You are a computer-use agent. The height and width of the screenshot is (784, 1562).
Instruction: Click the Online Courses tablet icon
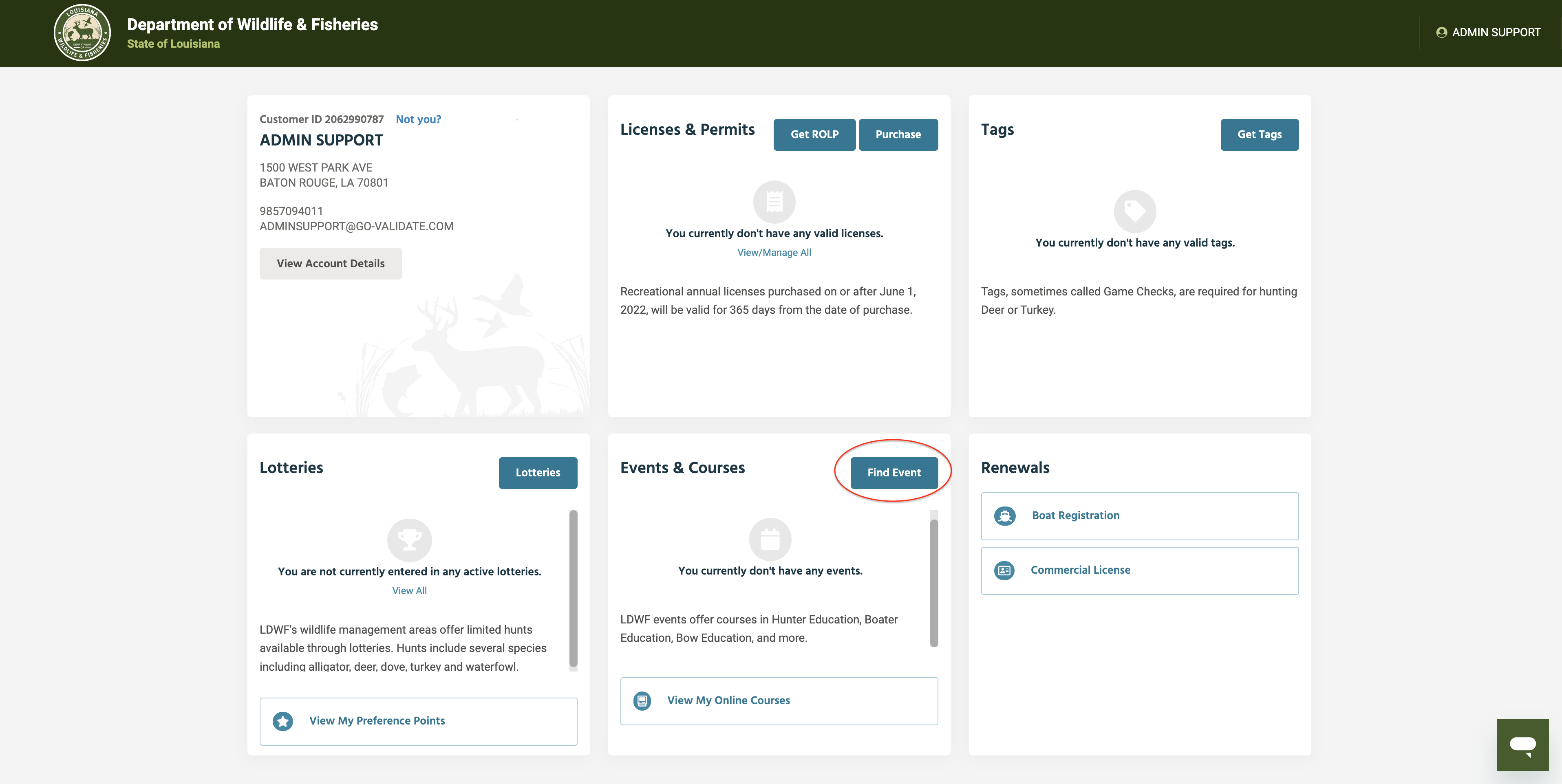pos(642,701)
